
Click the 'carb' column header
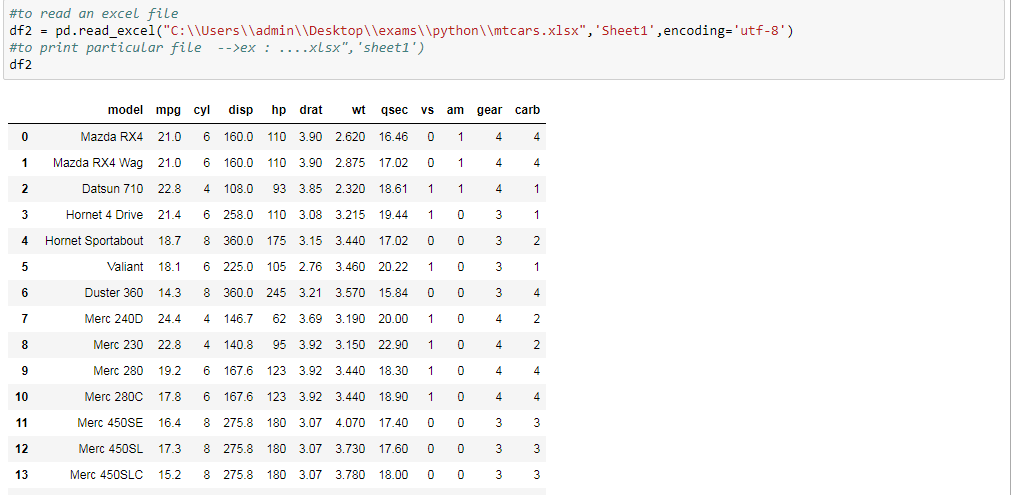click(527, 110)
